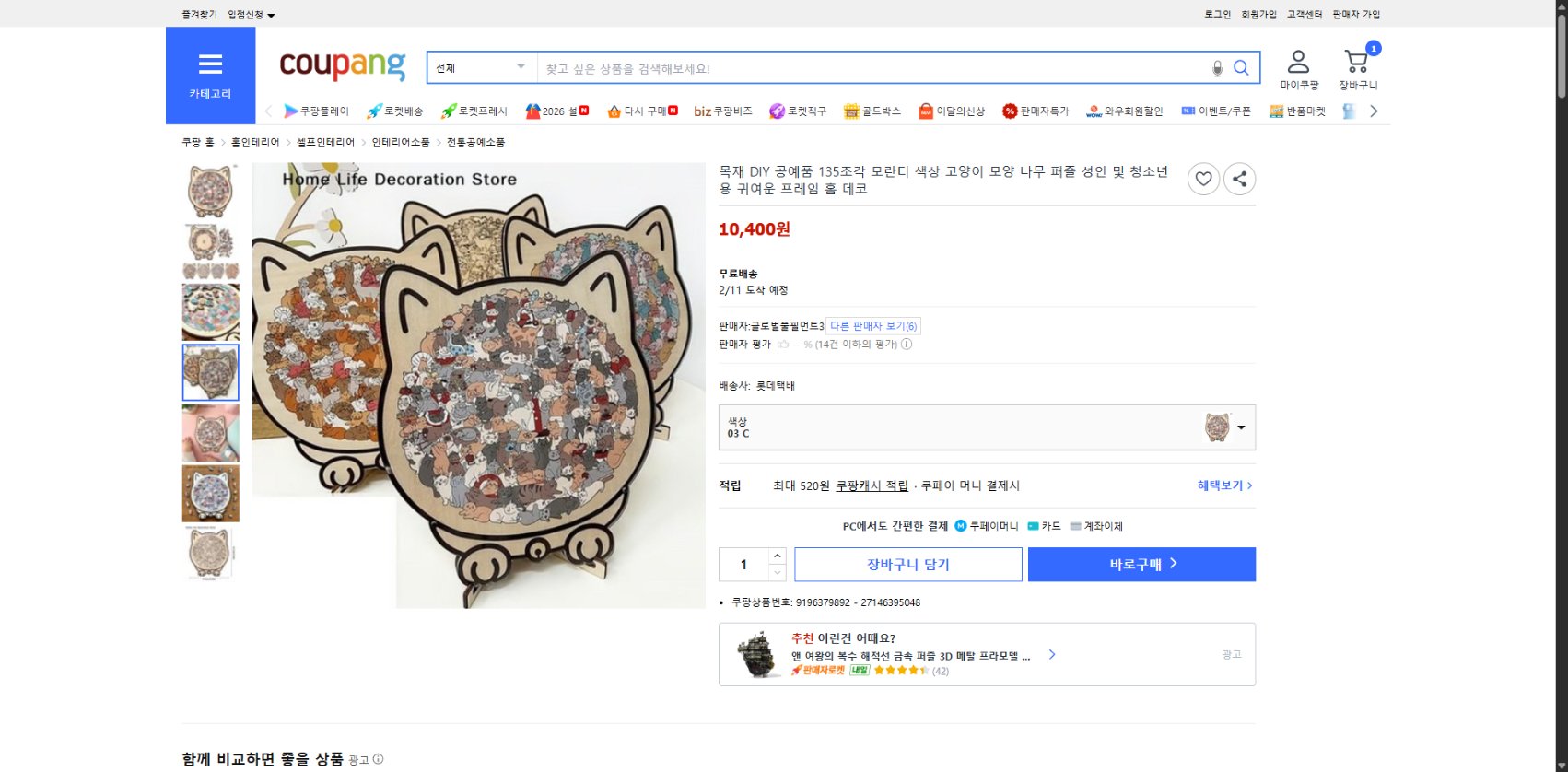Screen dimensions: 1568x772
Task: Open the 전체 search category dropdown
Action: click(x=480, y=66)
